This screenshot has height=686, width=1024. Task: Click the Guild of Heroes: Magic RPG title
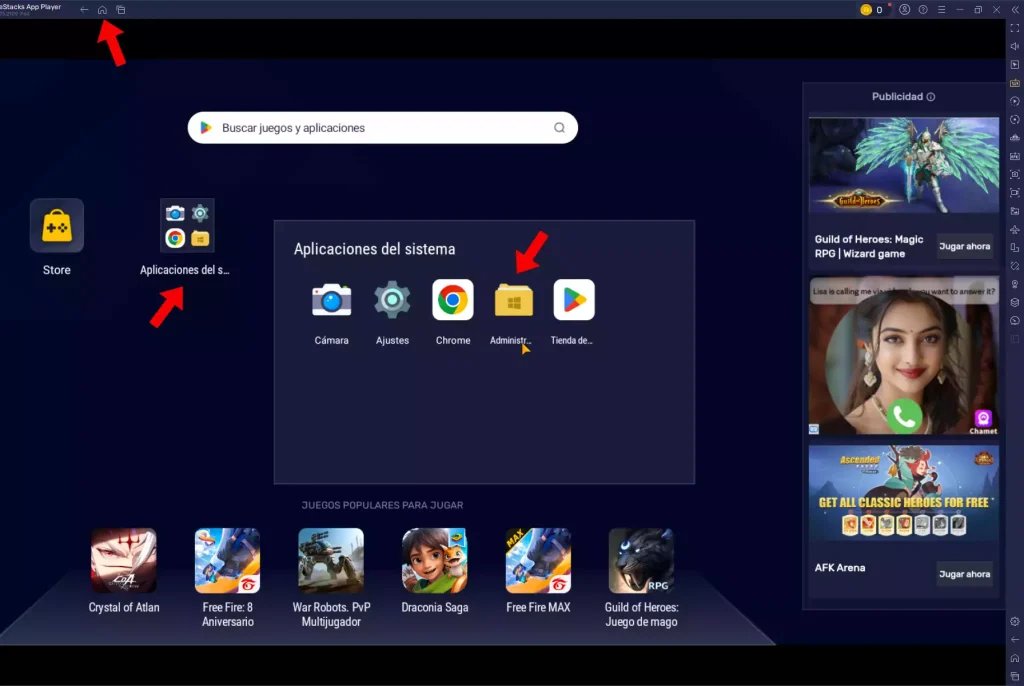pos(869,246)
